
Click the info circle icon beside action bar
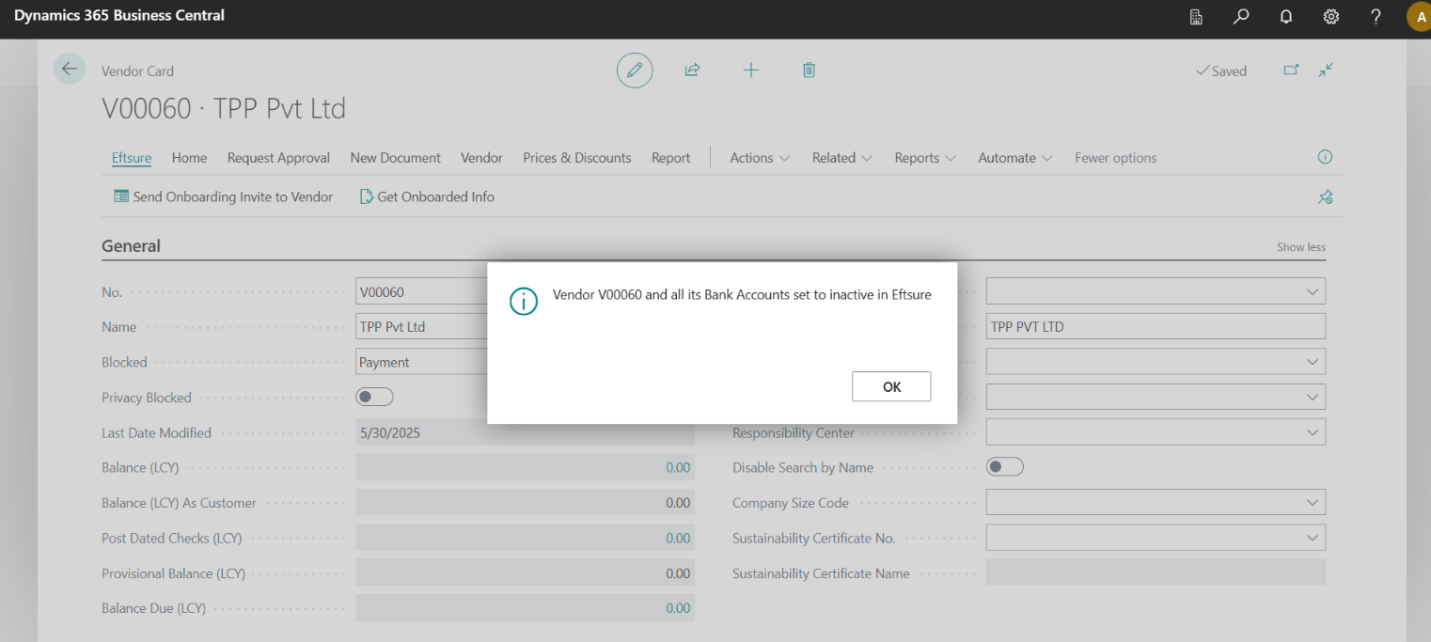click(x=1325, y=157)
